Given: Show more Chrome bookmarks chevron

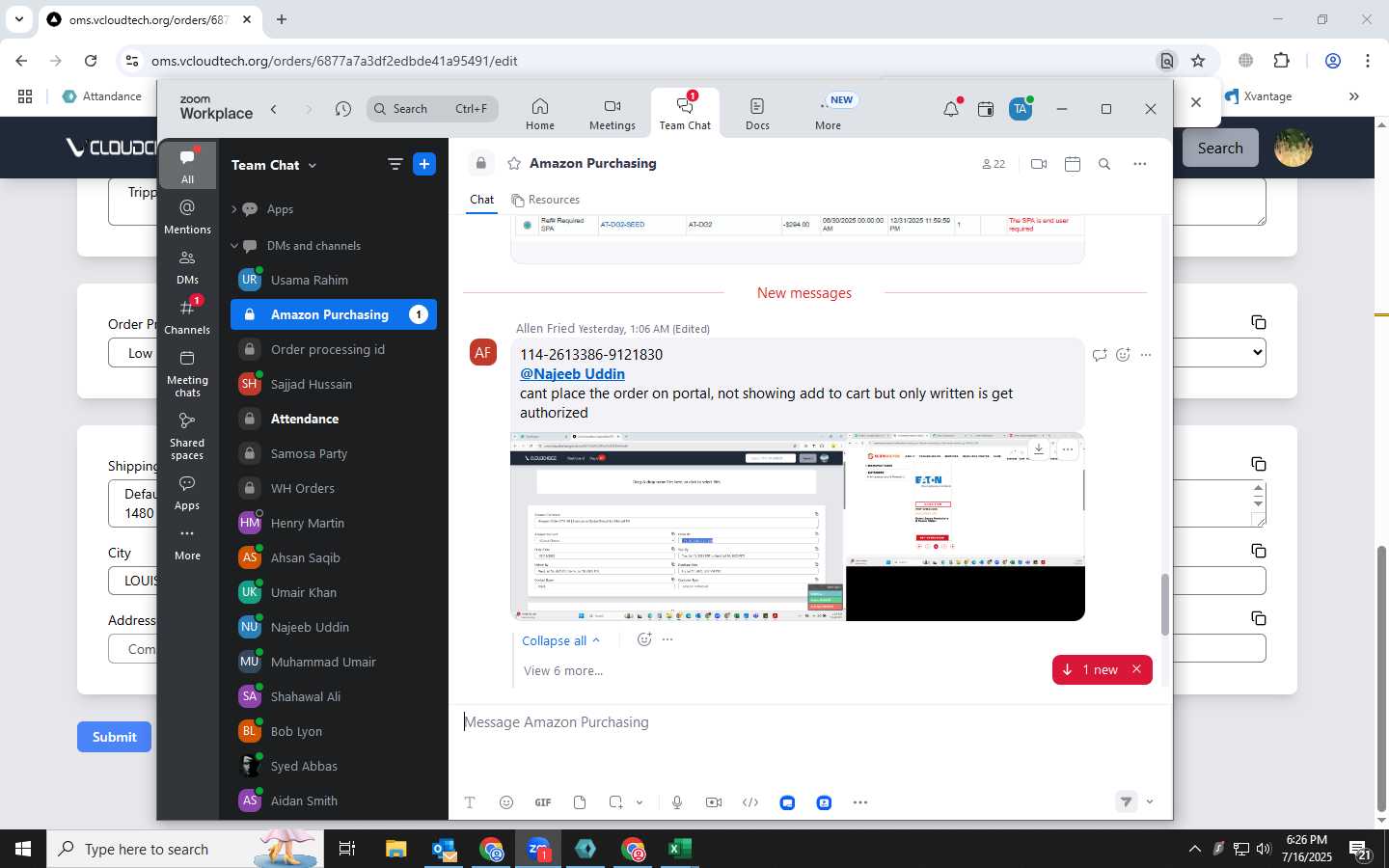Looking at the screenshot, I should coord(1354,96).
